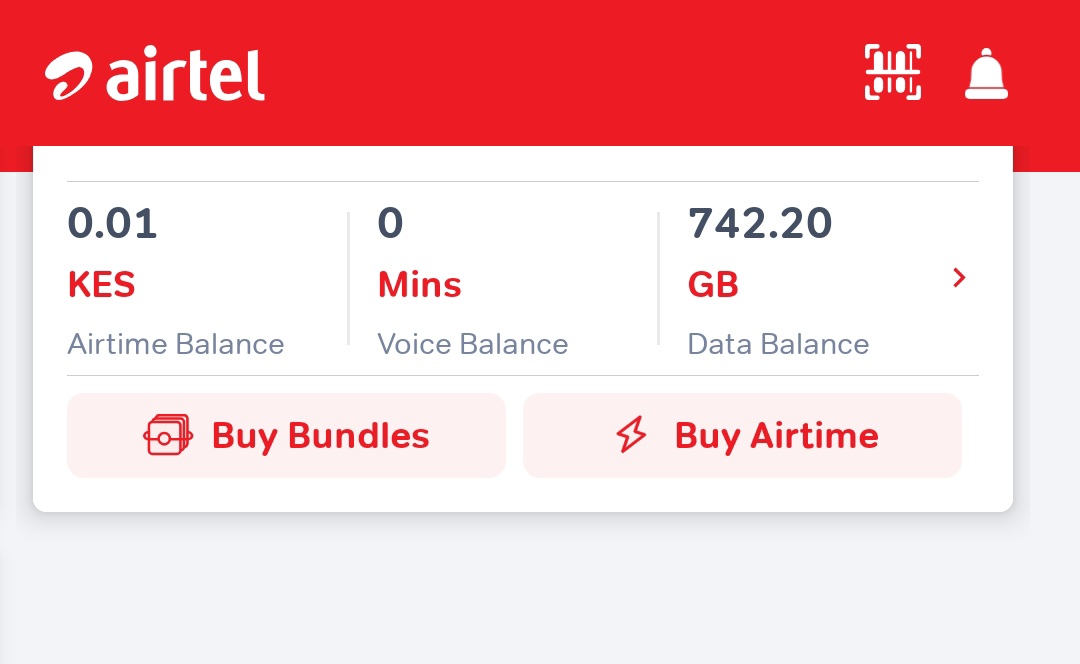Screen dimensions: 1080x664
Task: Click the Voice Balance caption
Action: point(472,345)
